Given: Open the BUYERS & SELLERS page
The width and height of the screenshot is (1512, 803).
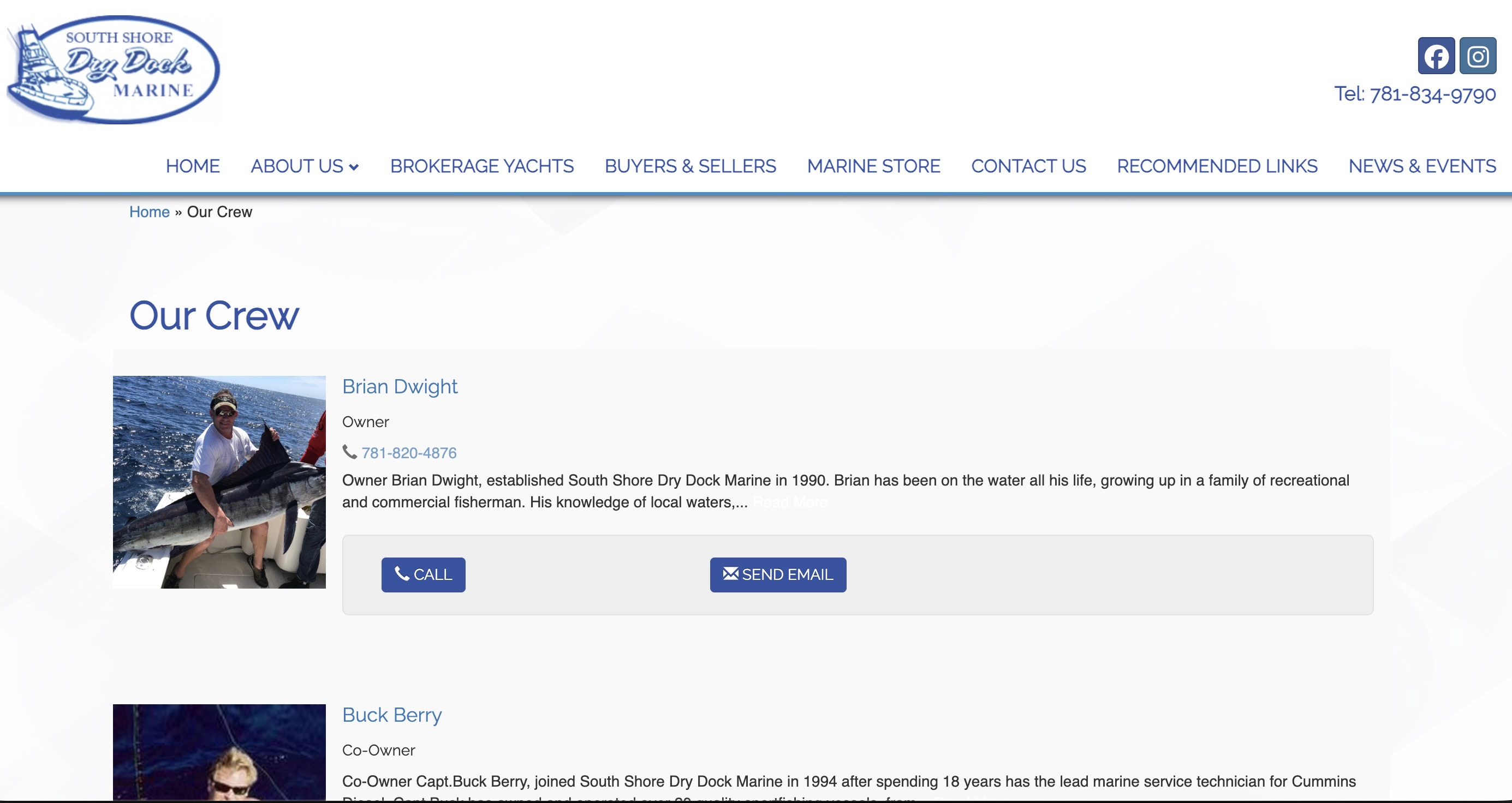Looking at the screenshot, I should pyautogui.click(x=689, y=166).
